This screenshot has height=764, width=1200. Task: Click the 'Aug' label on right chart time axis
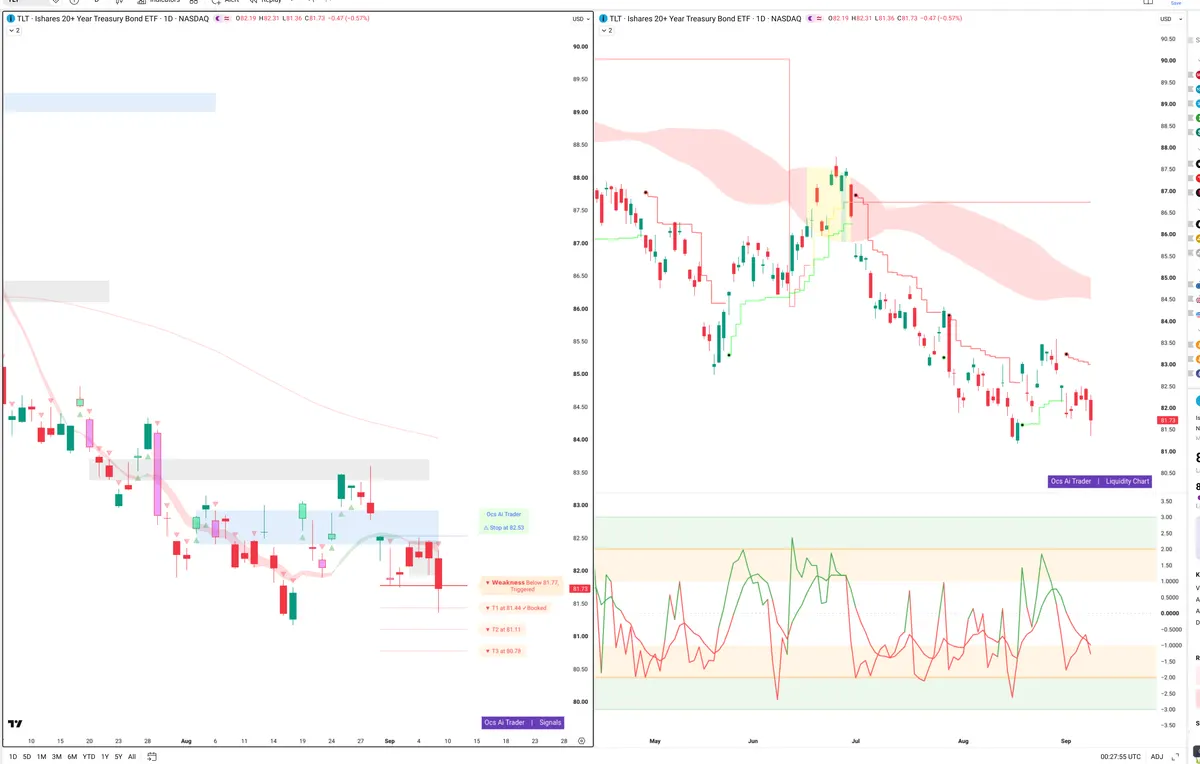(962, 741)
